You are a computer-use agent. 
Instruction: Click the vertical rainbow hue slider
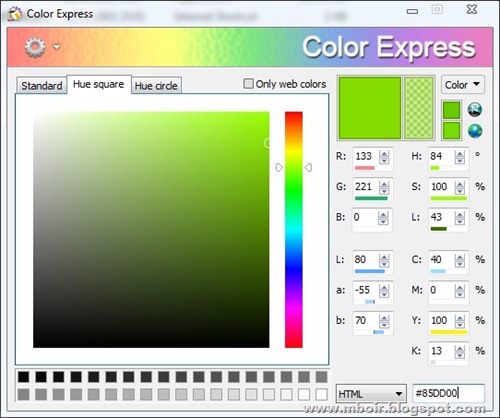294,230
